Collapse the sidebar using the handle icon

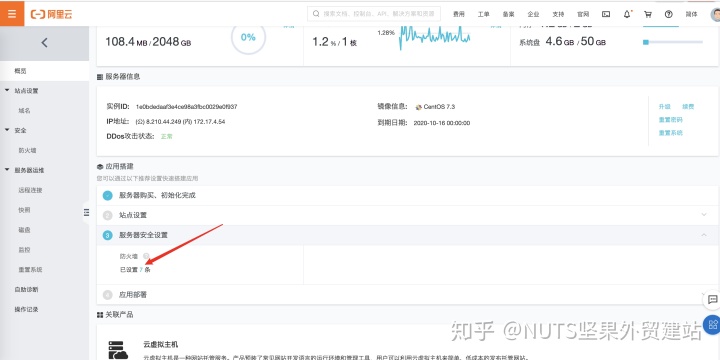[86, 213]
